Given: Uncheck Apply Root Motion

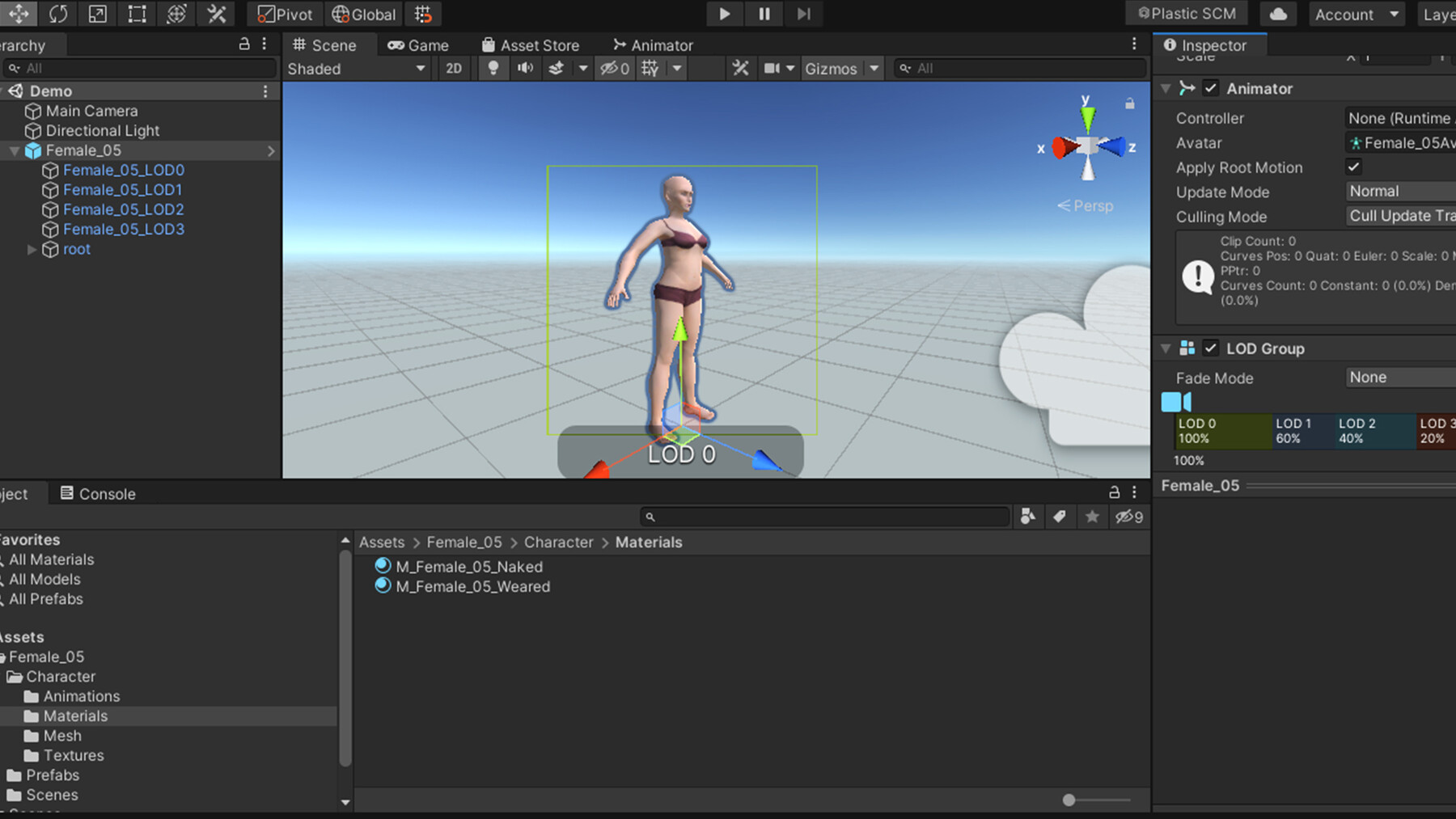Looking at the screenshot, I should click(1353, 167).
